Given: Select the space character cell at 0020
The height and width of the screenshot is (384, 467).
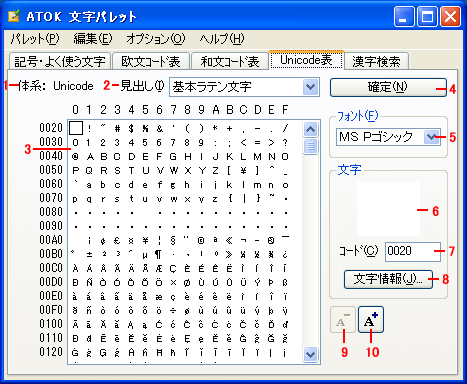Looking at the screenshot, I should pyautogui.click(x=76, y=128).
